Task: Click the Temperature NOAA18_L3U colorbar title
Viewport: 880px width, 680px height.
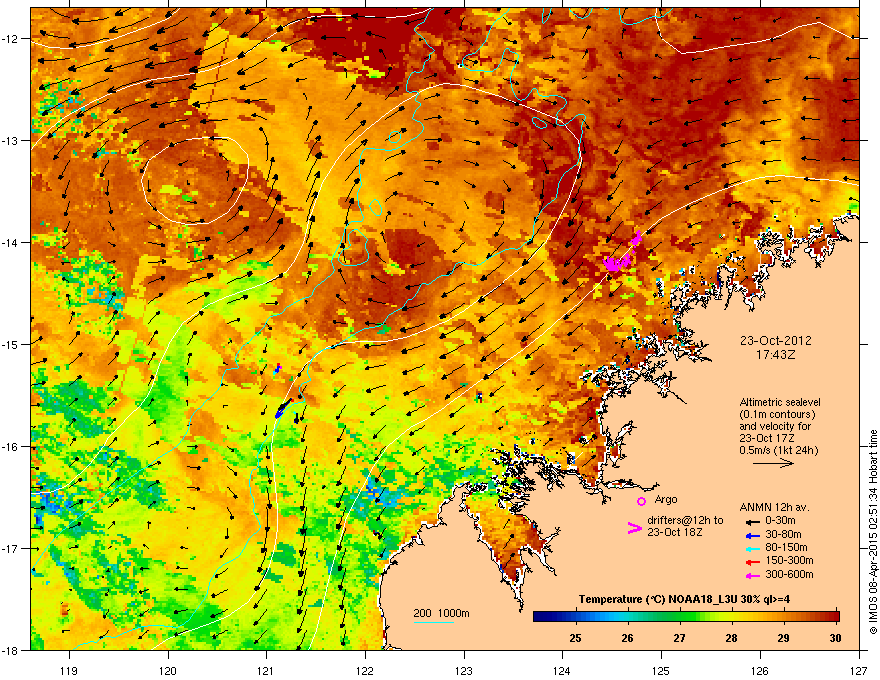Action: point(684,599)
